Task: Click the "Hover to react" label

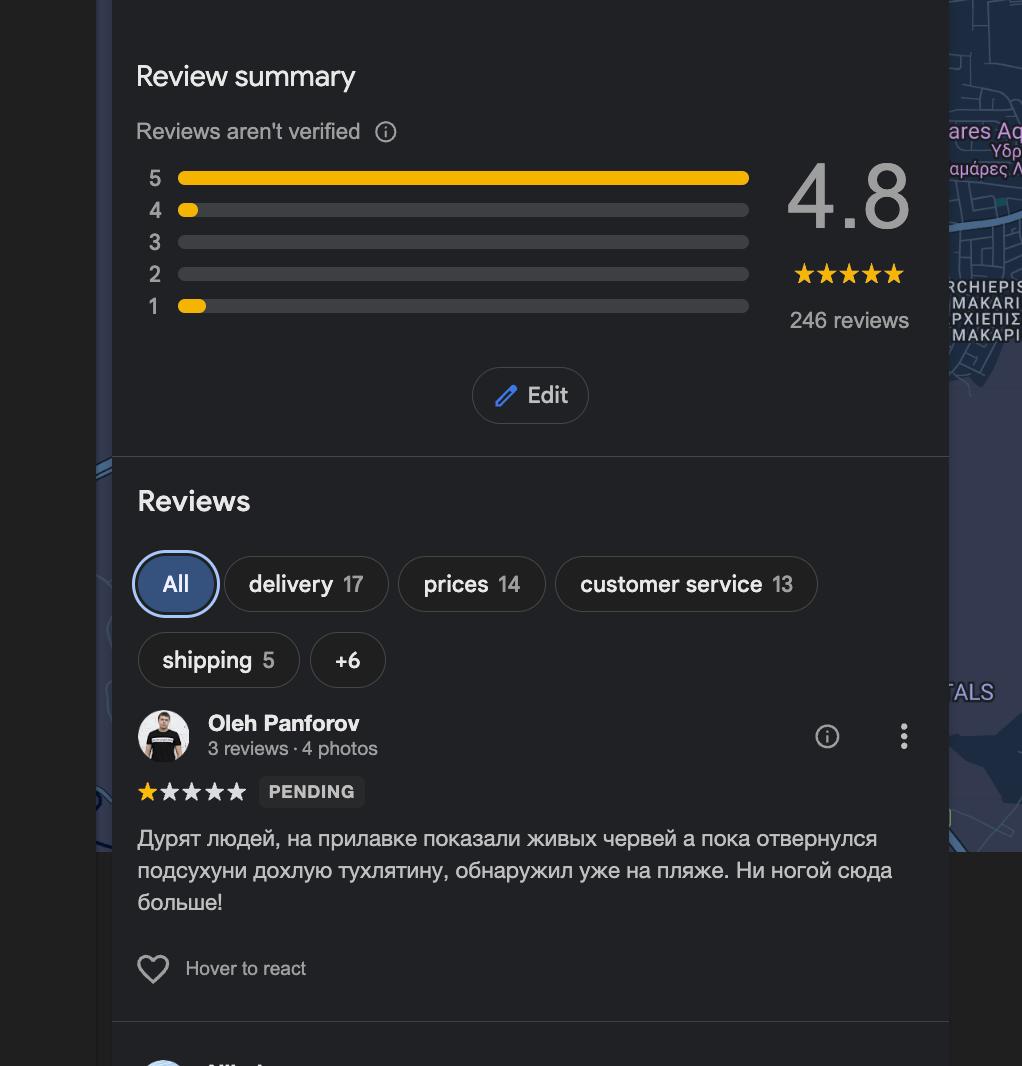Action: pyautogui.click(x=246, y=969)
